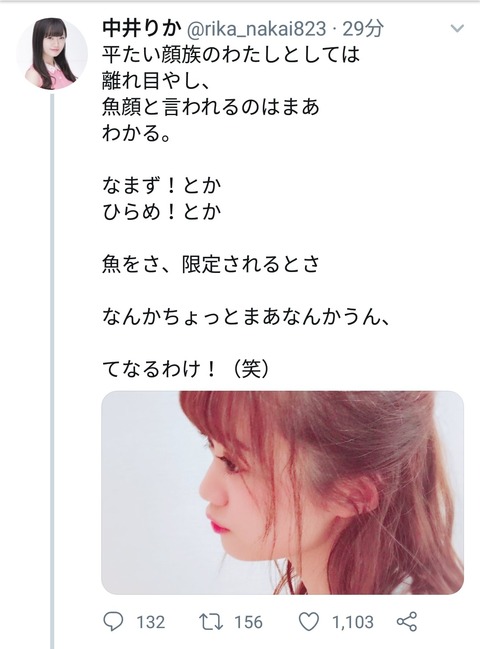The height and width of the screenshot is (649, 480).
Task: Select the 156 retweets count
Action: [248, 622]
